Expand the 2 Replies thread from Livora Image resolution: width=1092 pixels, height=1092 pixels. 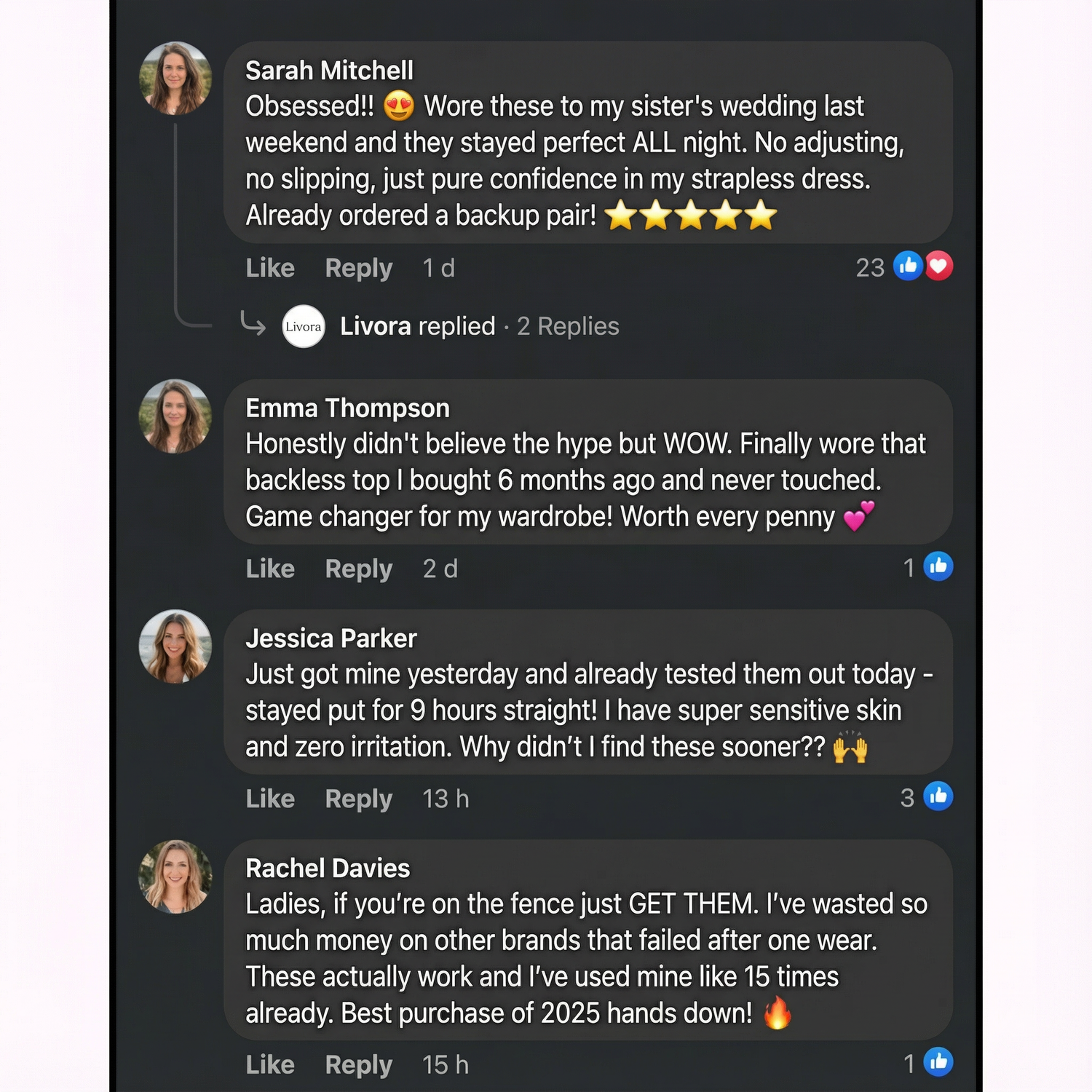click(x=568, y=326)
